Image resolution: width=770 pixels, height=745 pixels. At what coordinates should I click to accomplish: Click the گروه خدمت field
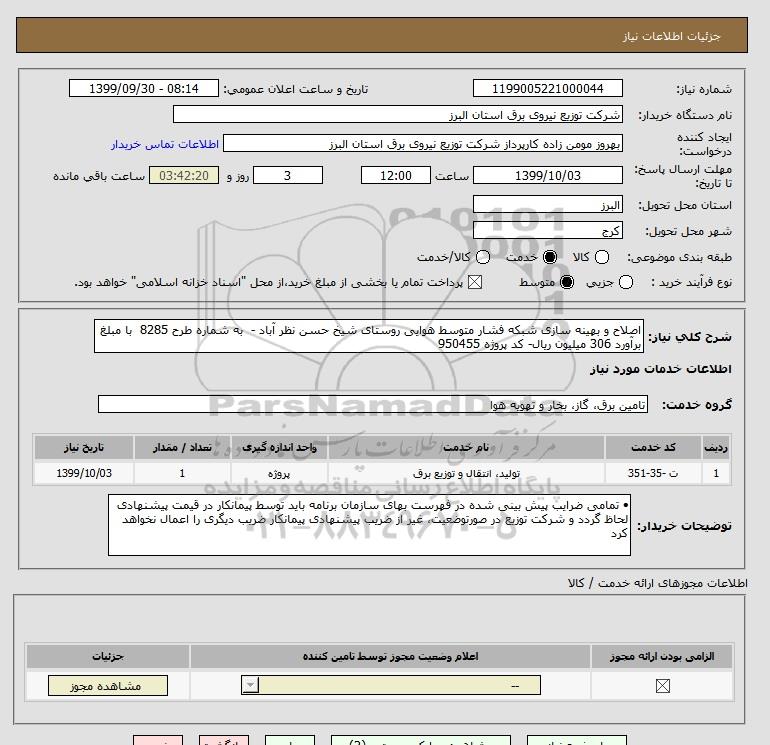(373, 404)
